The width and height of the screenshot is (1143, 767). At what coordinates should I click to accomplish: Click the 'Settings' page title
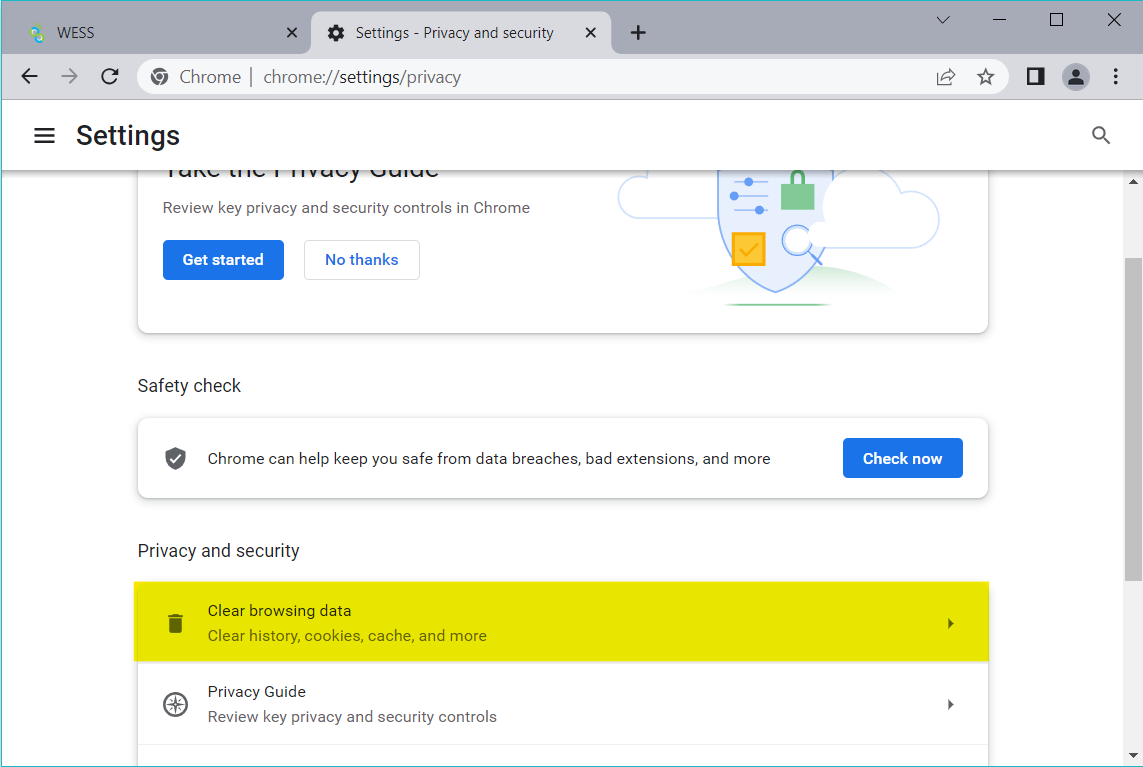128,136
